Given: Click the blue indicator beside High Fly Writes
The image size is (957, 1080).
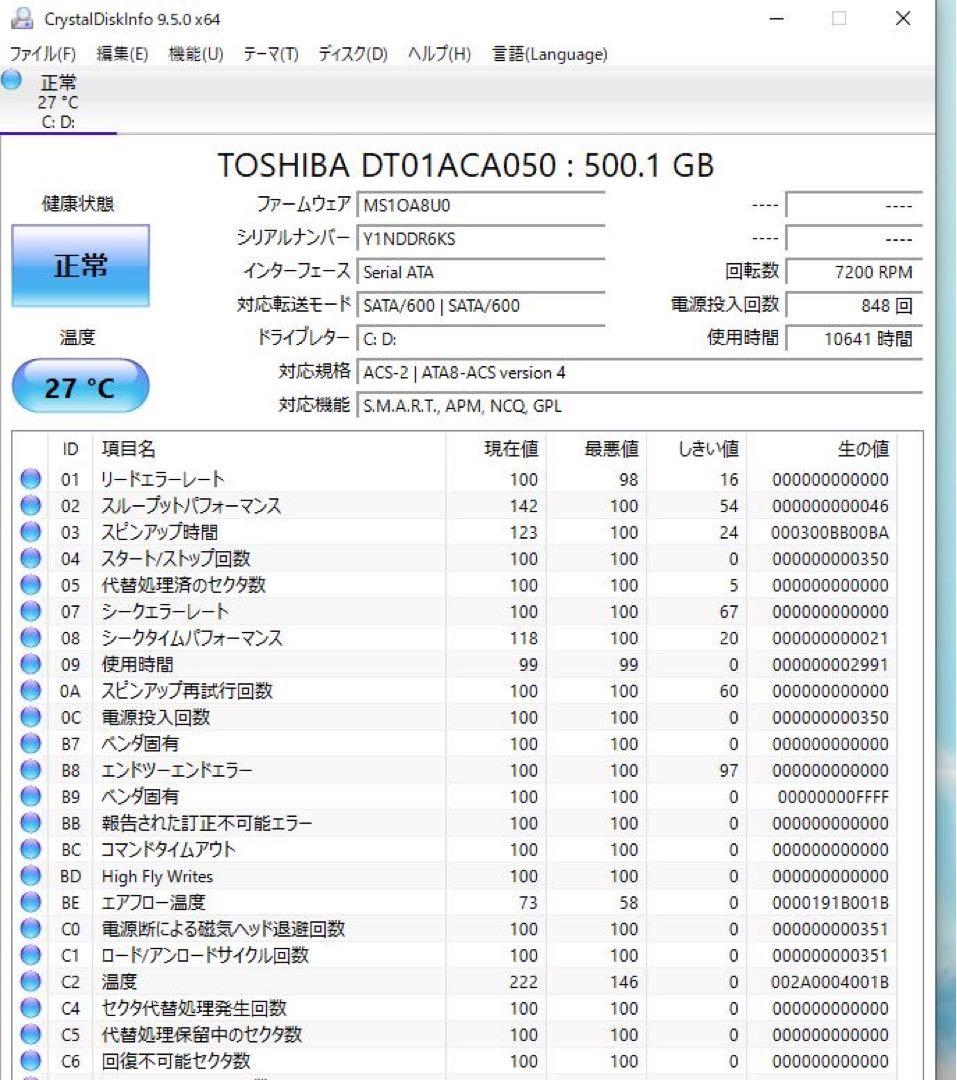Looking at the screenshot, I should pyautogui.click(x=29, y=876).
